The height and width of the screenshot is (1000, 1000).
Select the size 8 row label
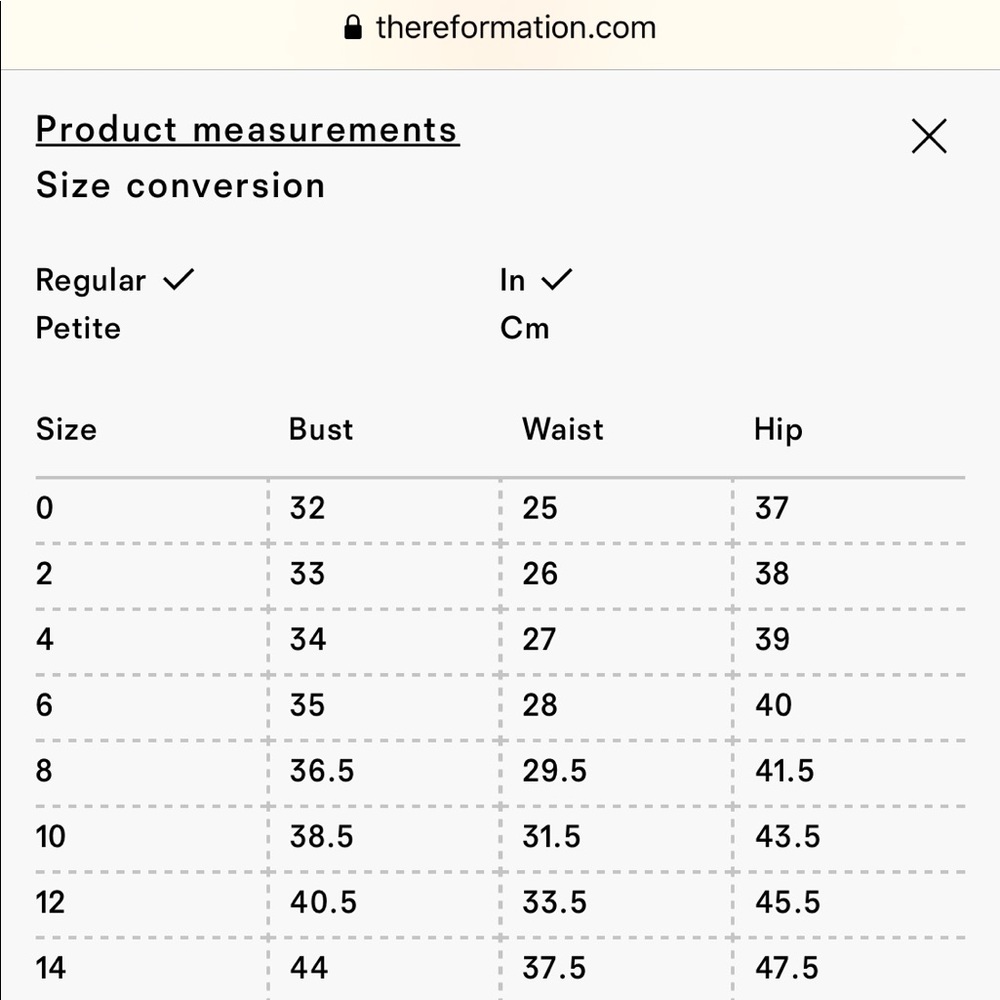click(x=44, y=770)
